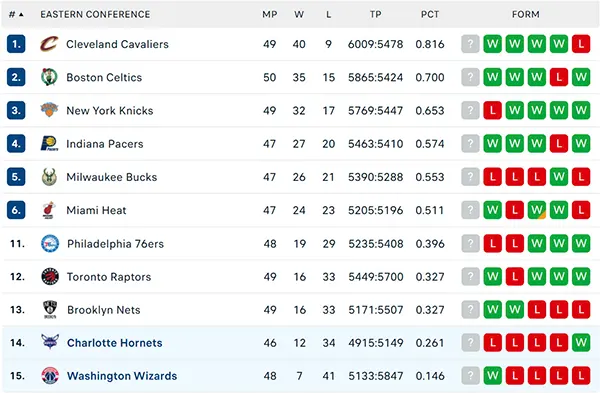Open the Miami Heat flame logo
This screenshot has height=393, width=600.
(49, 210)
